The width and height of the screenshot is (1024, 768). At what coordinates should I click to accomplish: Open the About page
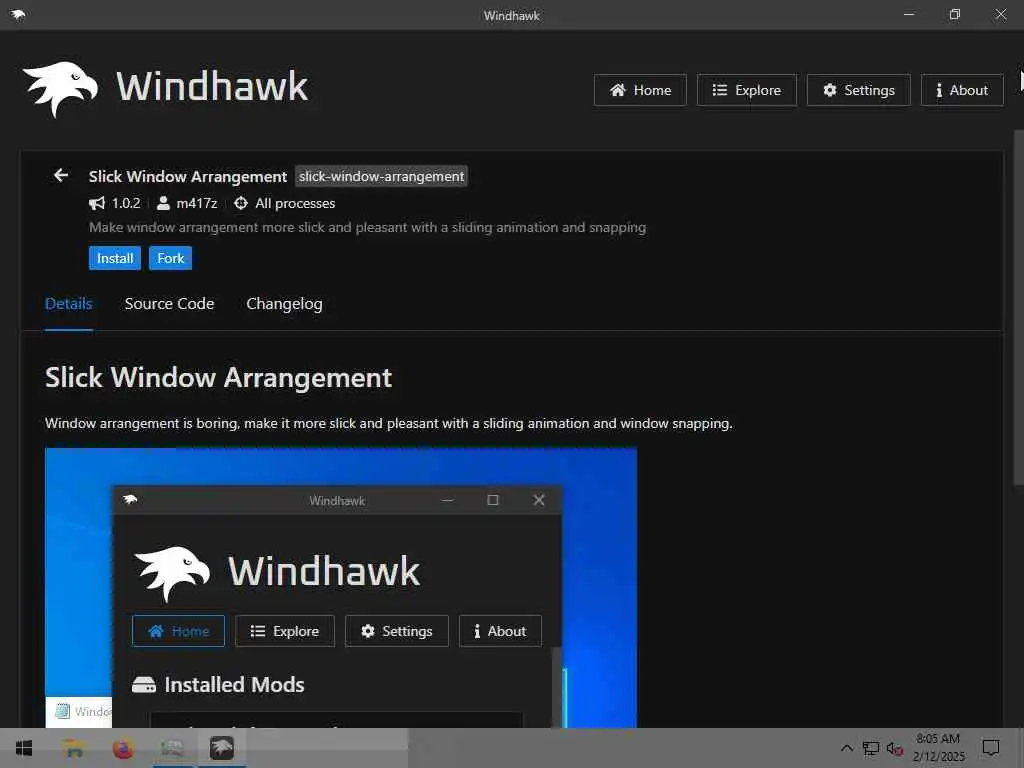(961, 90)
